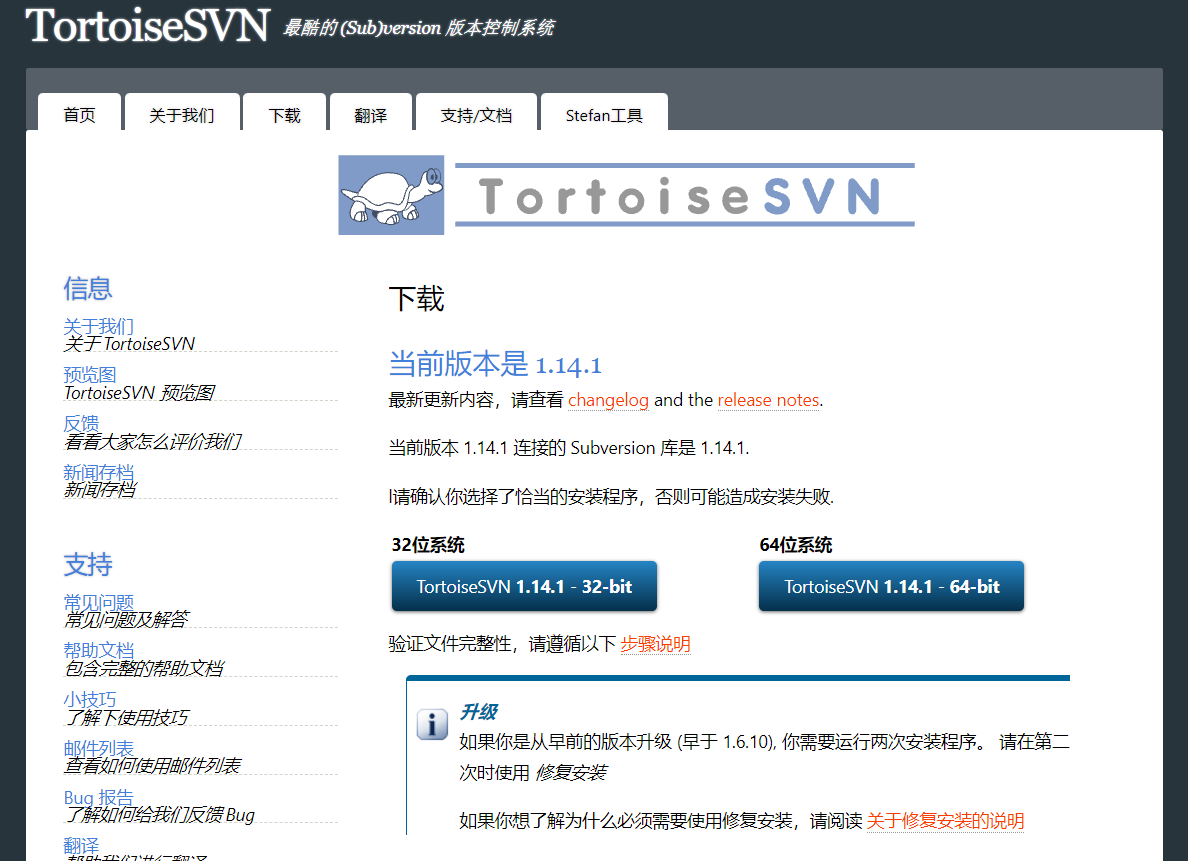Open the 邮件列表 sidebar link
Screen dimensions: 1188x861
coord(98,748)
